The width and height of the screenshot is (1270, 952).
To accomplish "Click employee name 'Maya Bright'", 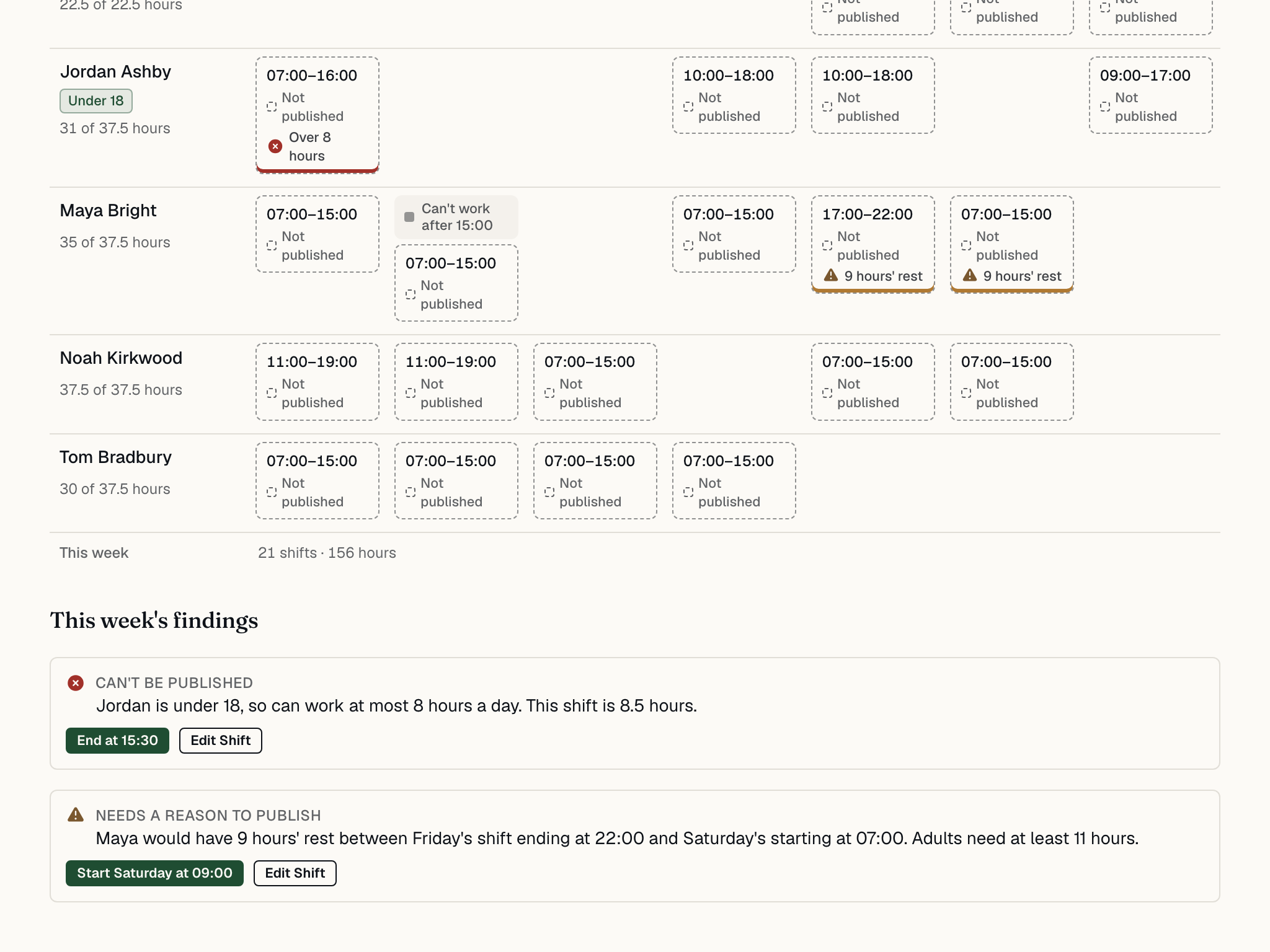I will pos(109,211).
